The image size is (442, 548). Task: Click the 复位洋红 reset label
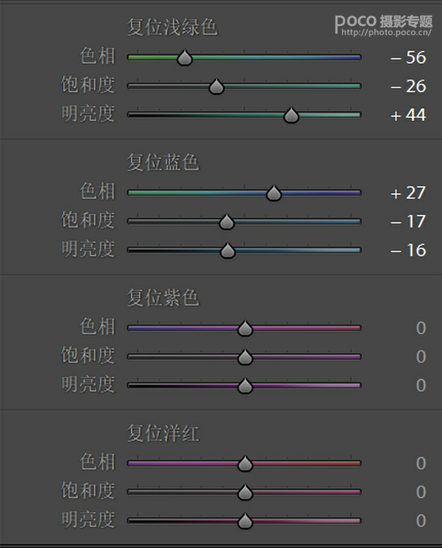point(163,433)
